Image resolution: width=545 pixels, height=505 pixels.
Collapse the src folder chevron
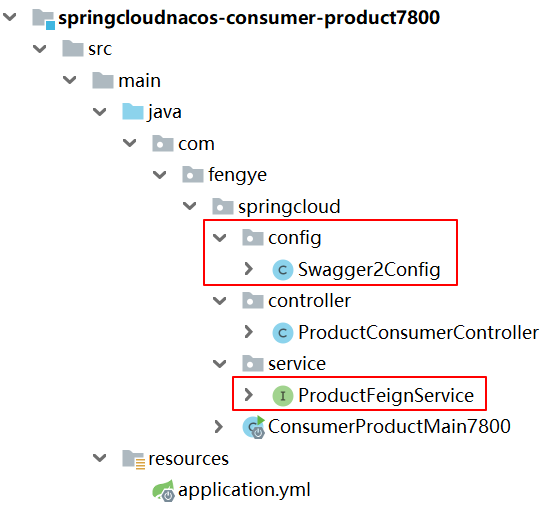pyautogui.click(x=40, y=49)
